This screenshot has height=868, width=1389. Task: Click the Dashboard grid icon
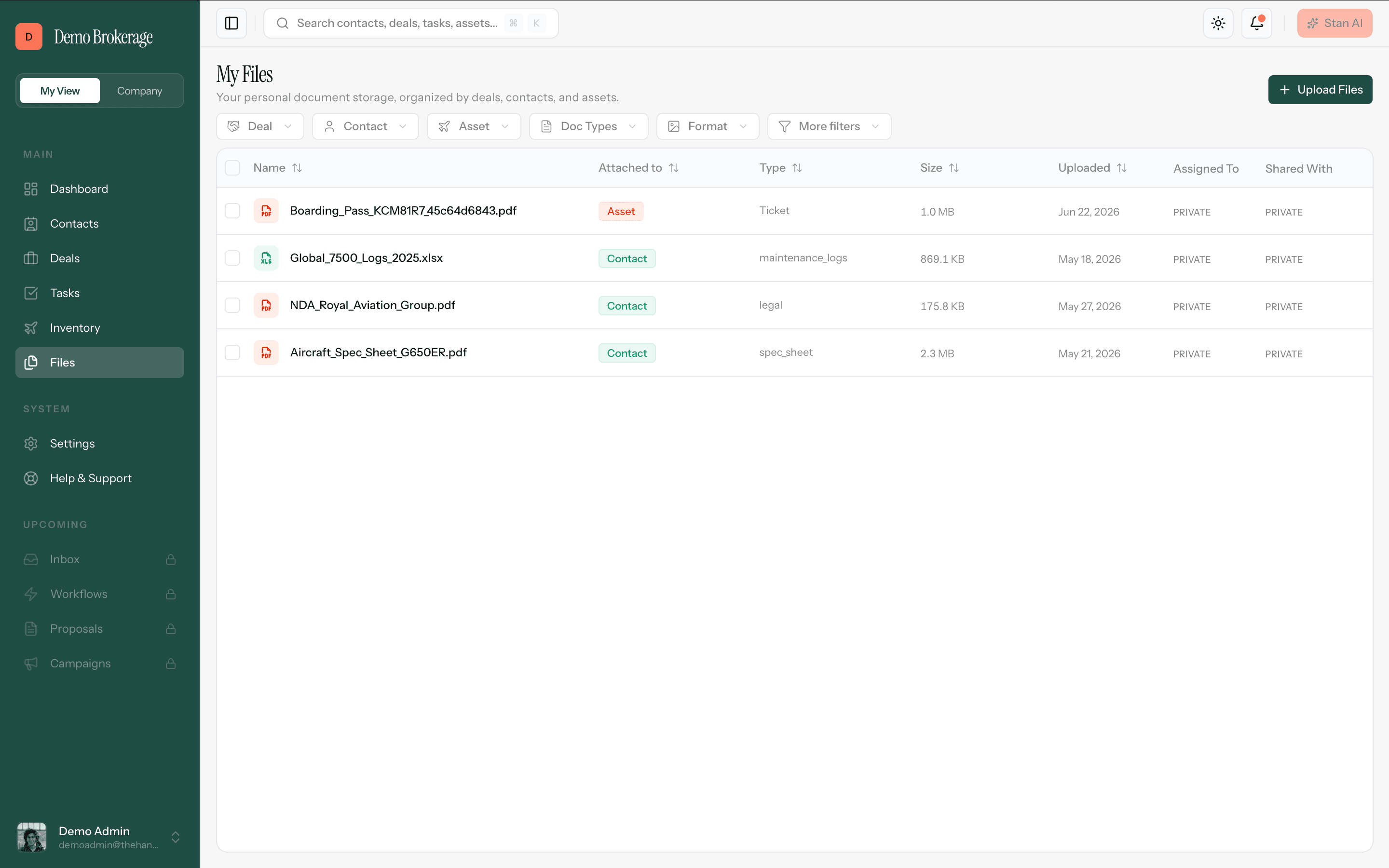click(31, 189)
